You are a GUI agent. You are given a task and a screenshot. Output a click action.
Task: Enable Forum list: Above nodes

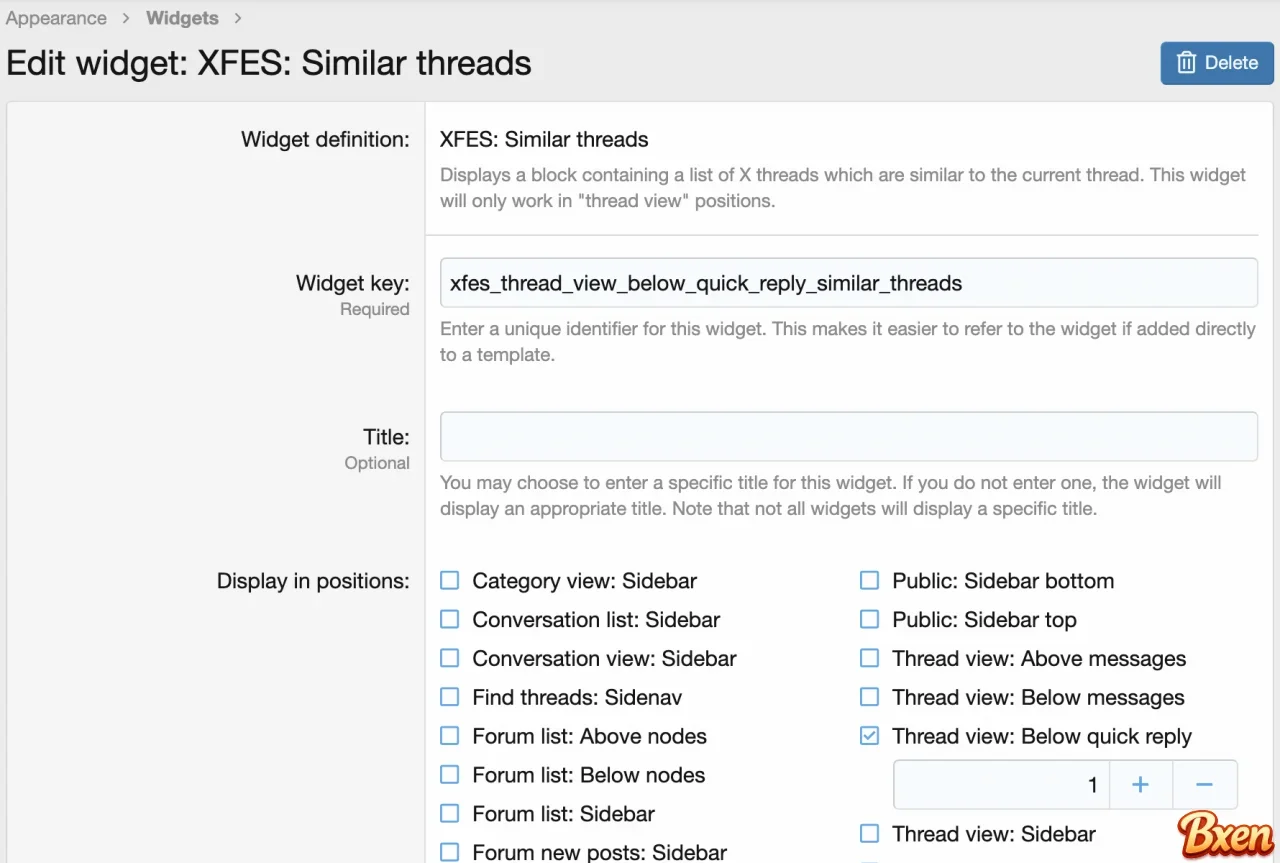pyautogui.click(x=449, y=735)
